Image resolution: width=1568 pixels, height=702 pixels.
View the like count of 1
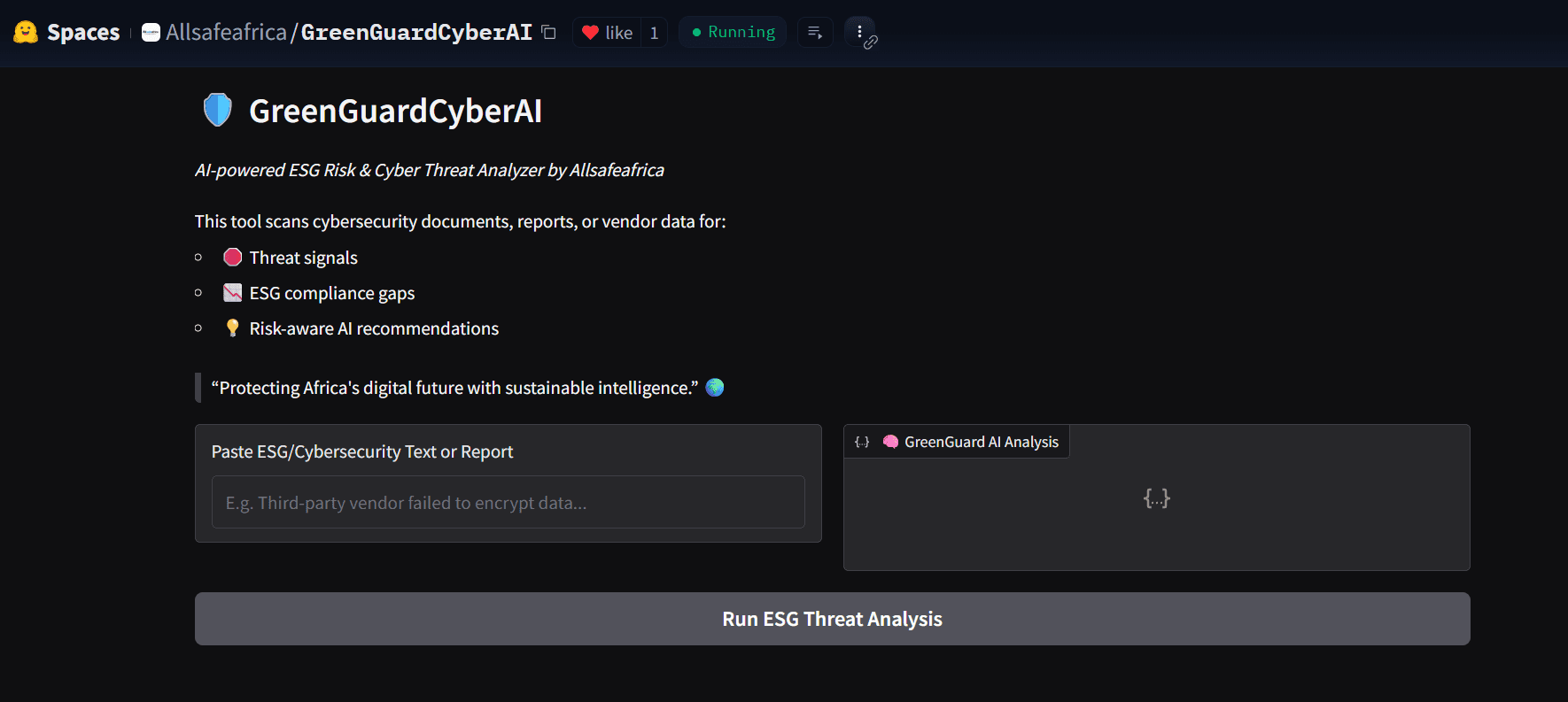[x=654, y=33]
